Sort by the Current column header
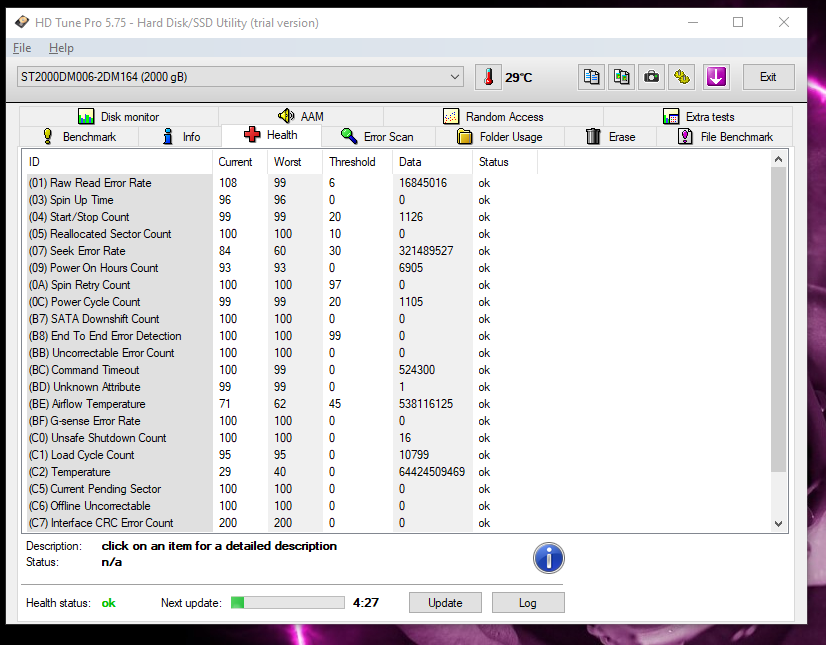 pos(240,162)
